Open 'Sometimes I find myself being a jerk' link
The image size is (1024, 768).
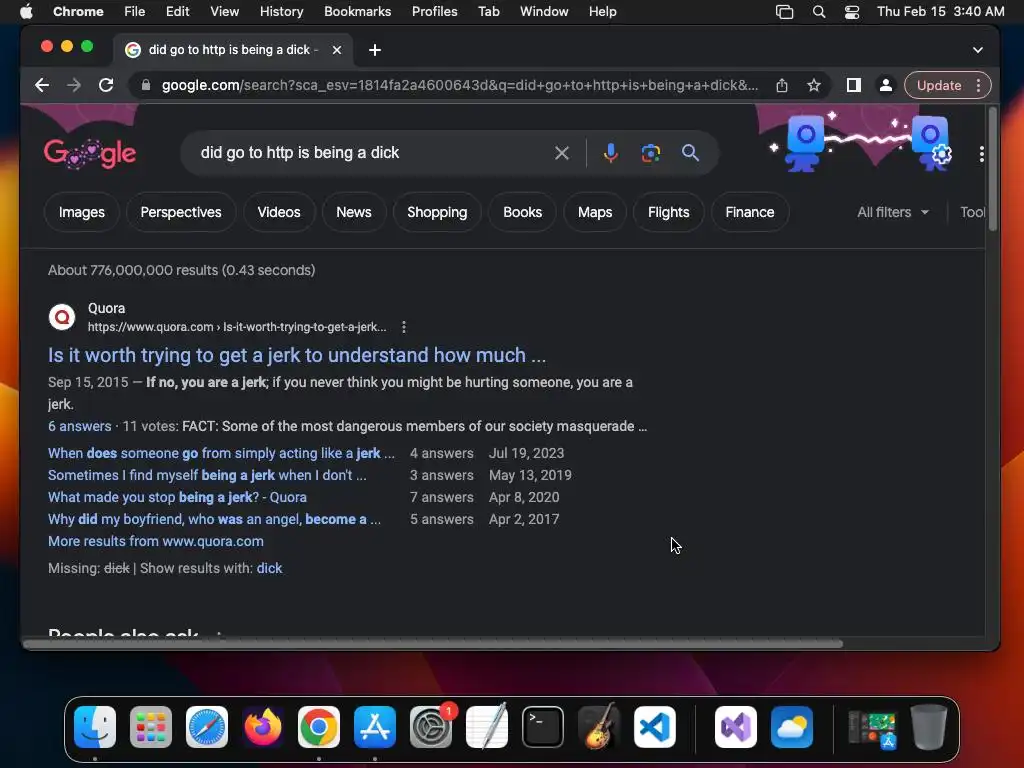(207, 475)
